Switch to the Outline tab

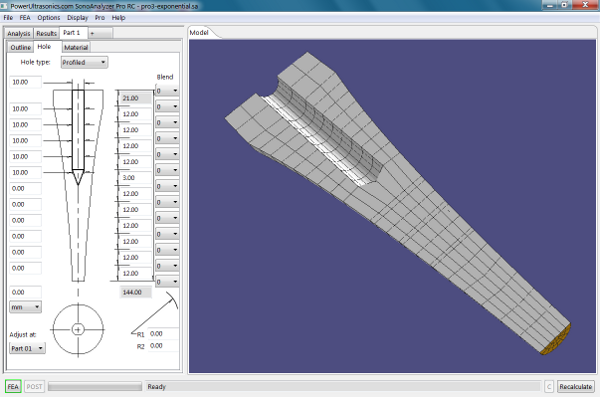pos(21,47)
